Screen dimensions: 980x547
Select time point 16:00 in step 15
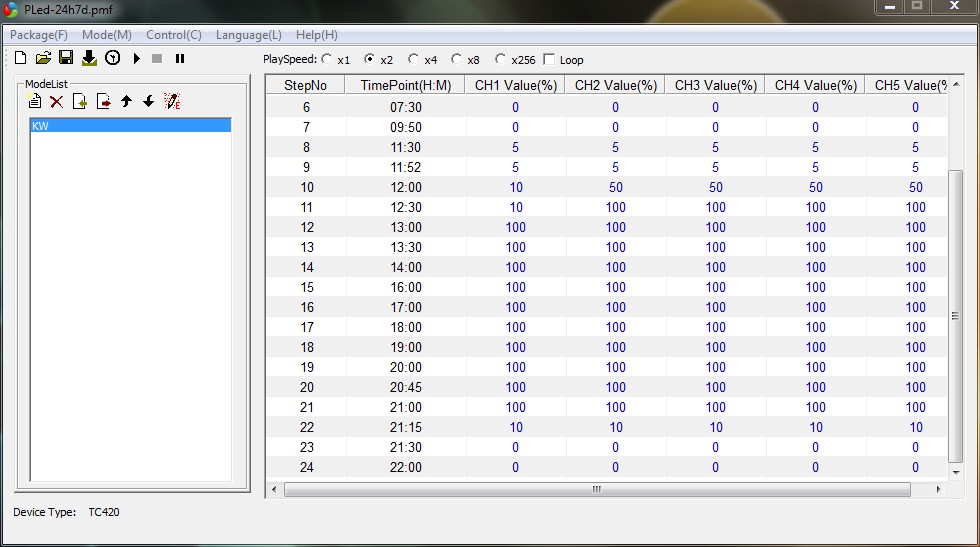coord(406,287)
